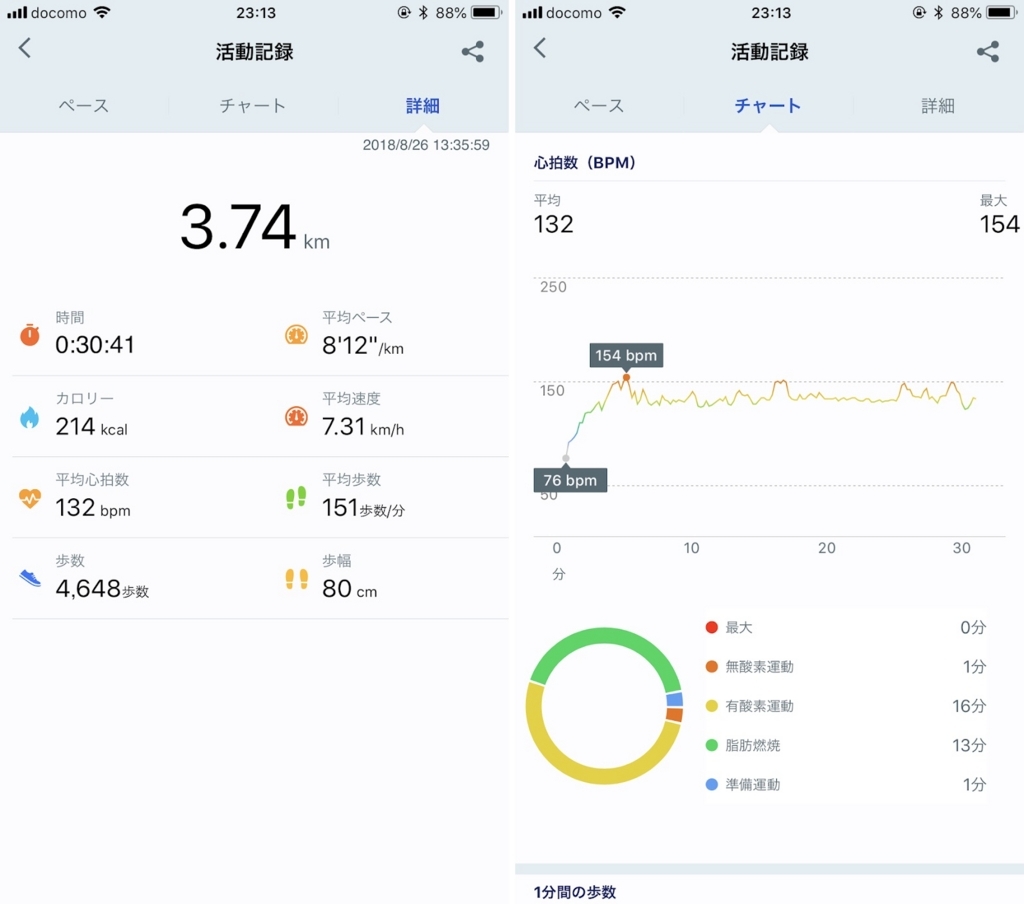Go back from right activity record screen

point(539,48)
